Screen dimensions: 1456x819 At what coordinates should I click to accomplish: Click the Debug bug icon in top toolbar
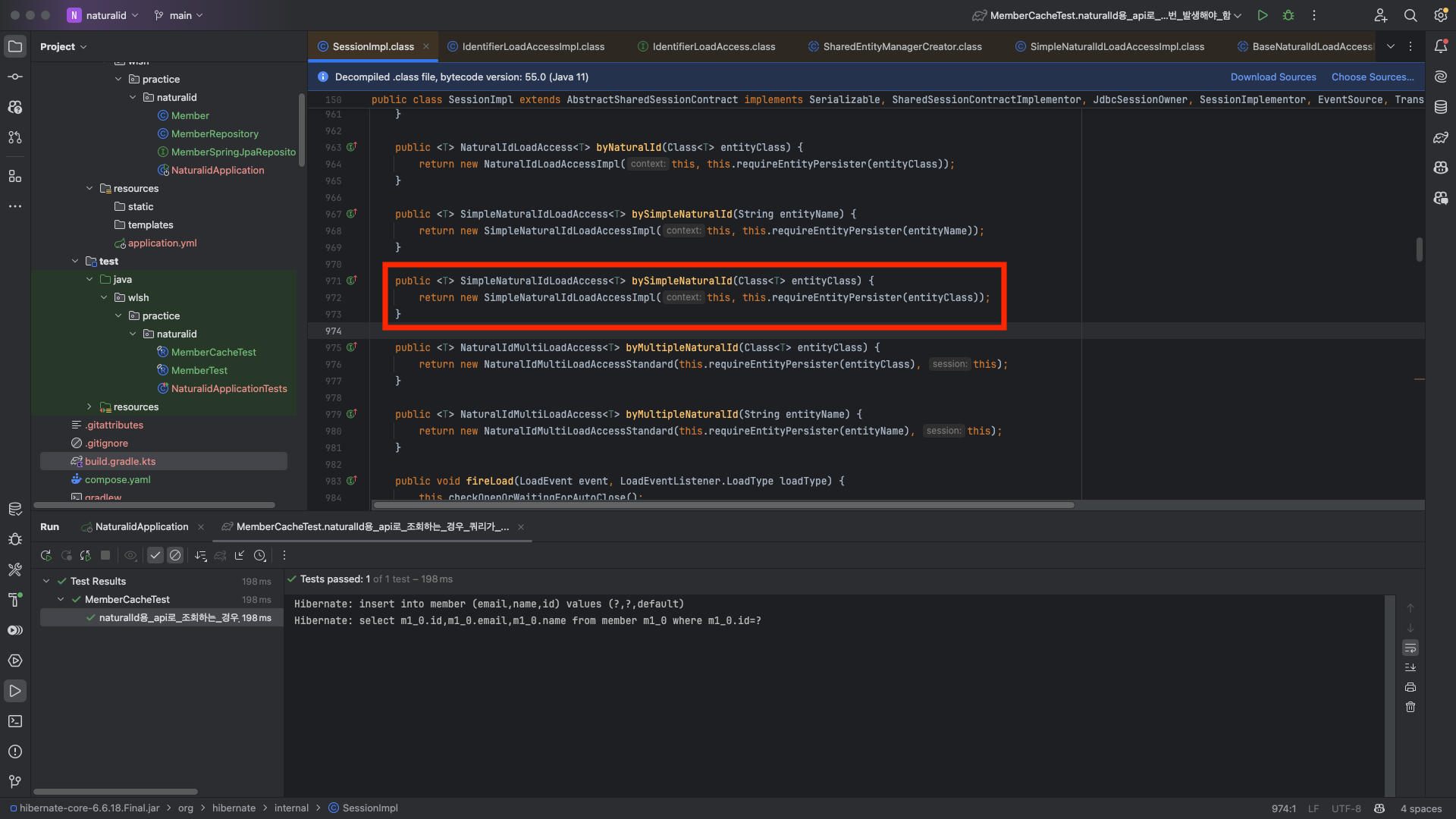1288,15
